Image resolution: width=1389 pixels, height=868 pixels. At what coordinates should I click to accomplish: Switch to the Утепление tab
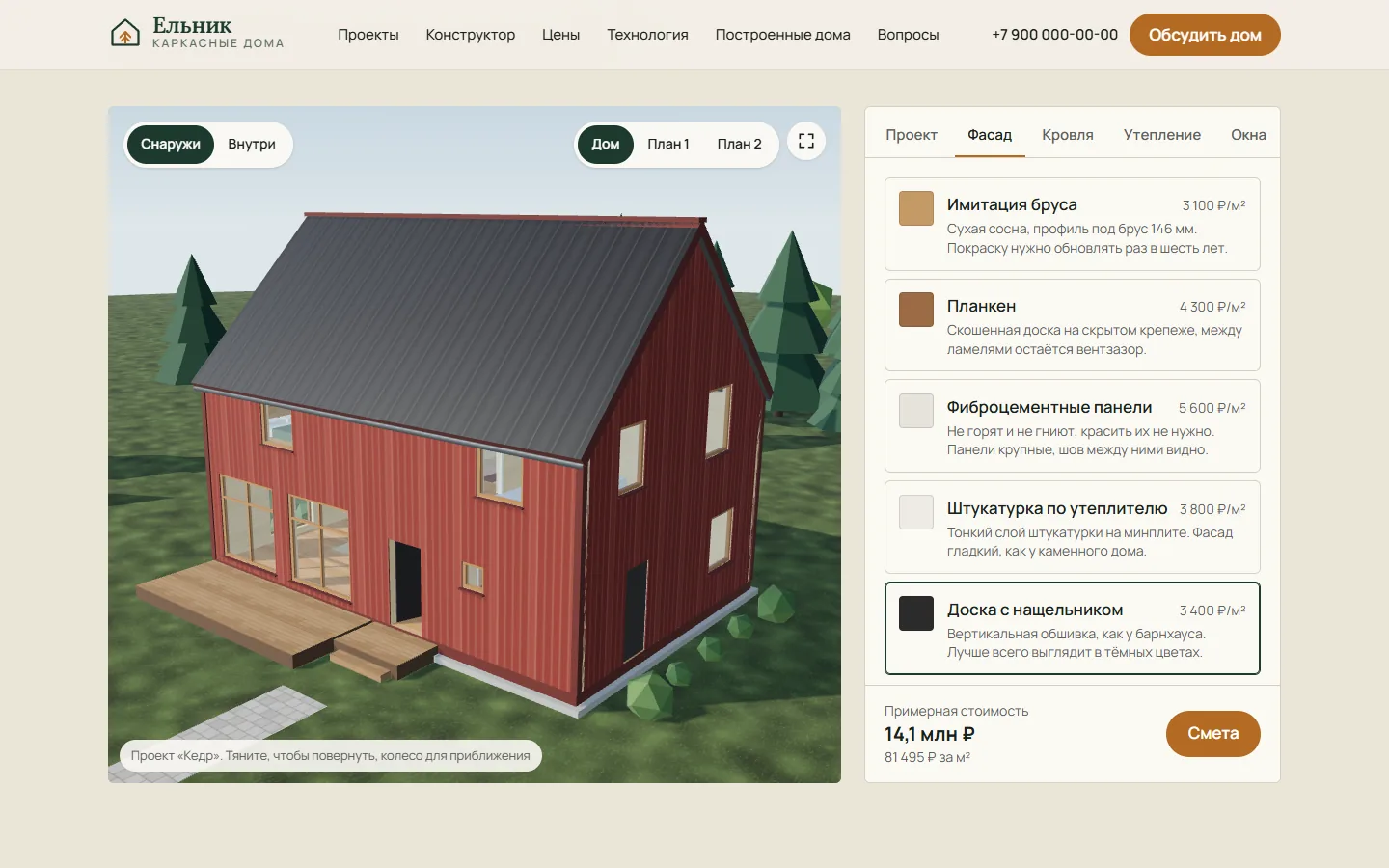1162,135
